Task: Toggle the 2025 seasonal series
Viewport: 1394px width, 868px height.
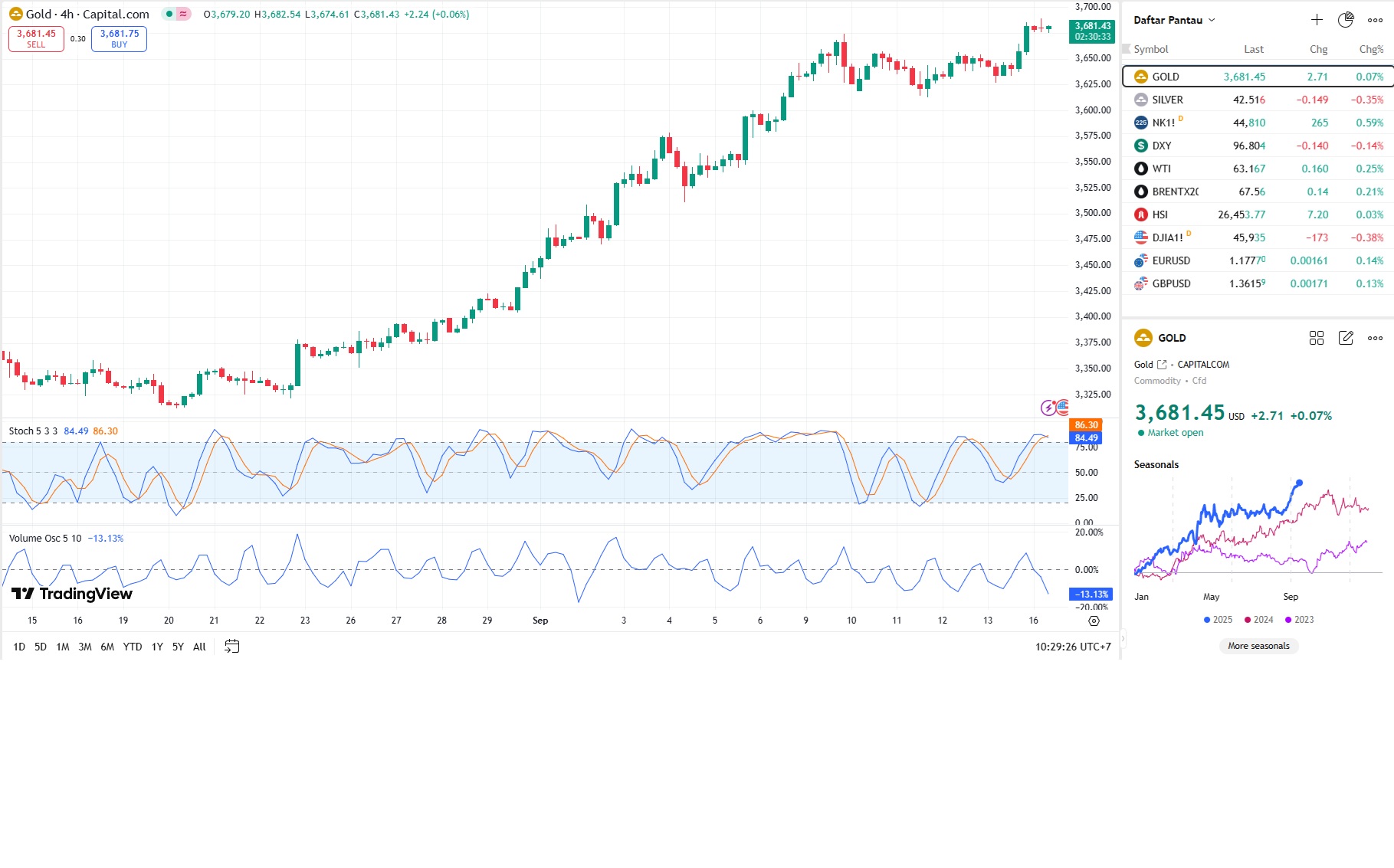Action: coord(1218,620)
